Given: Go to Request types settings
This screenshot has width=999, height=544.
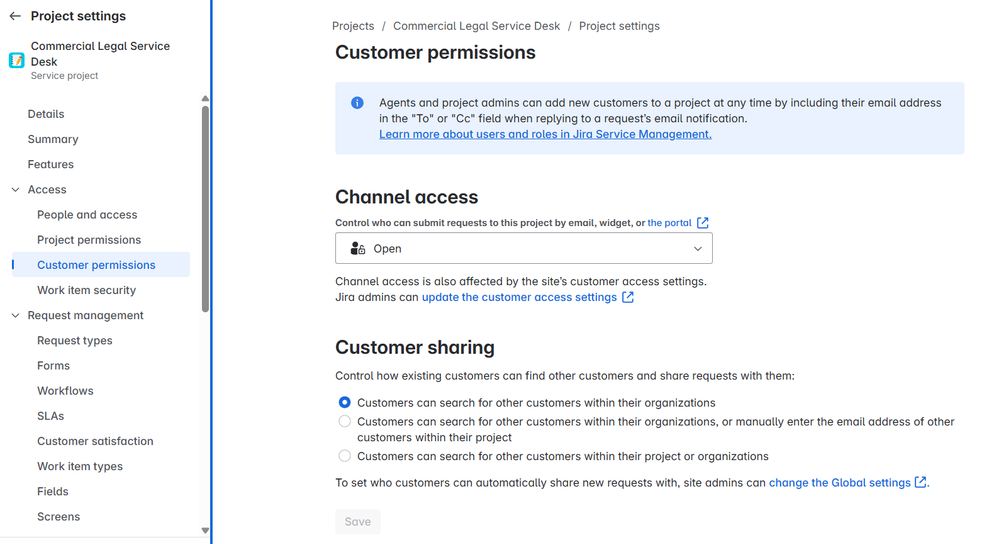Looking at the screenshot, I should [x=75, y=340].
